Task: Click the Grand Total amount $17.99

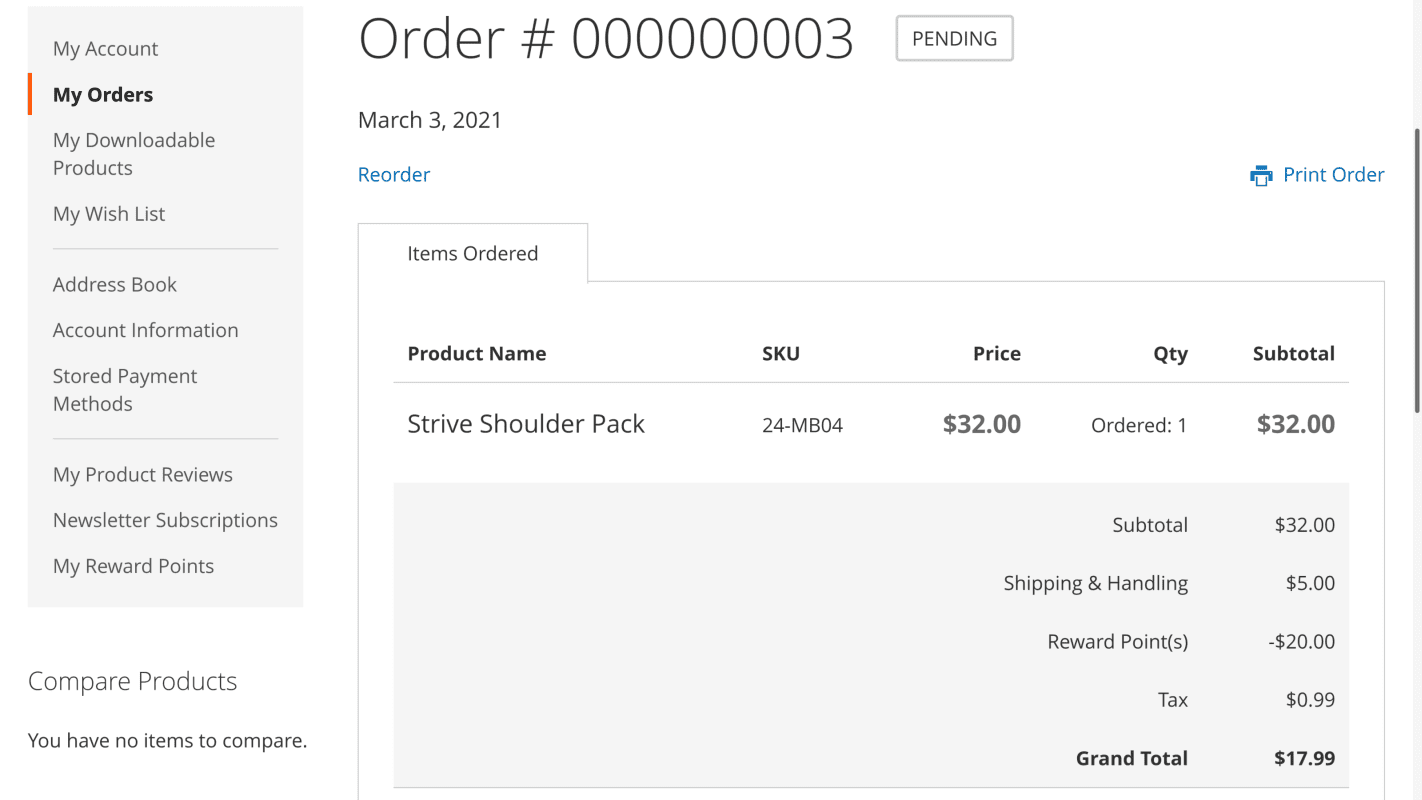Action: pyautogui.click(x=1304, y=759)
